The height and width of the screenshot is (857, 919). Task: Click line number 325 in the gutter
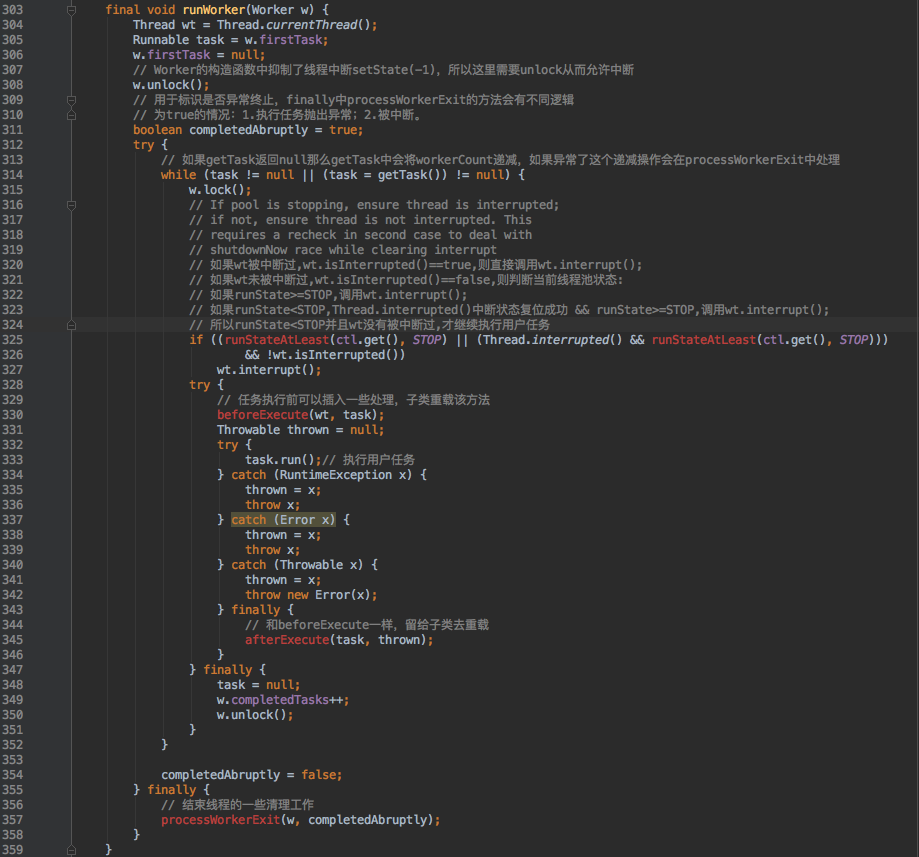point(12,340)
